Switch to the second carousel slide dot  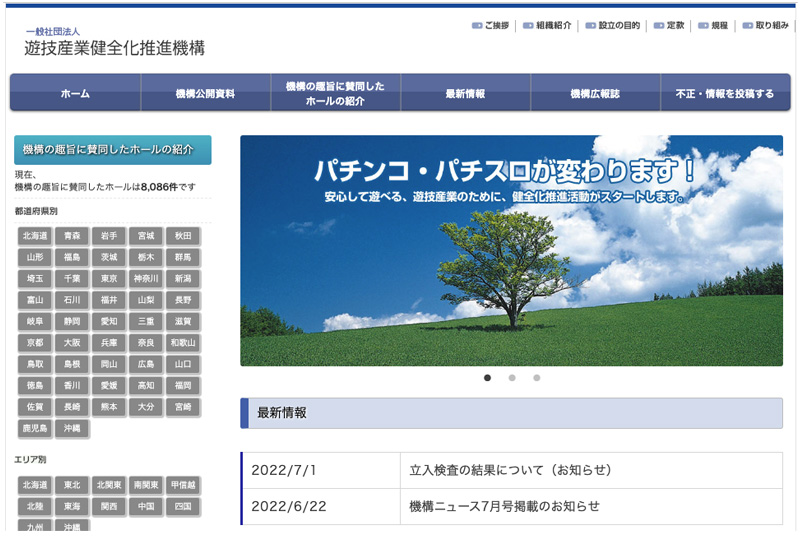point(512,378)
